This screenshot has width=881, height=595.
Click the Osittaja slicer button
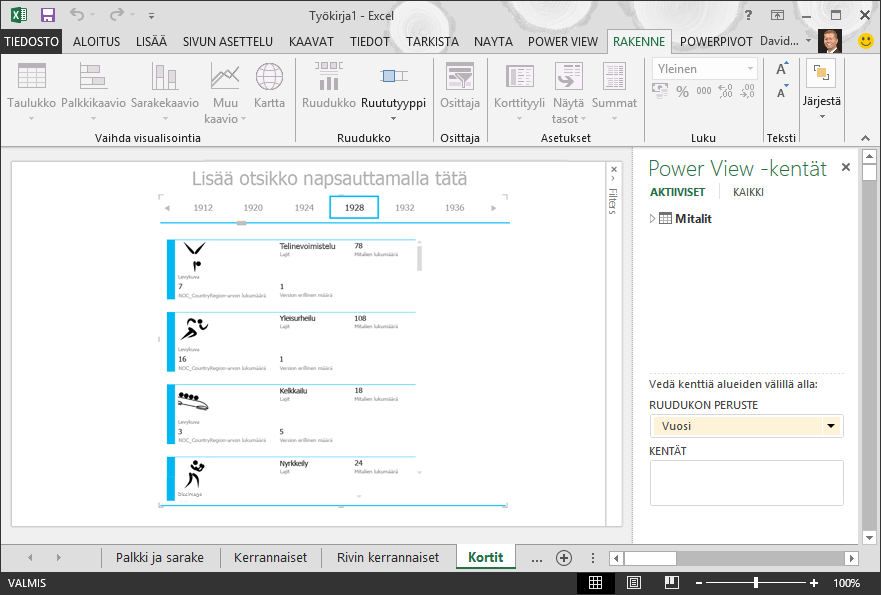click(460, 86)
